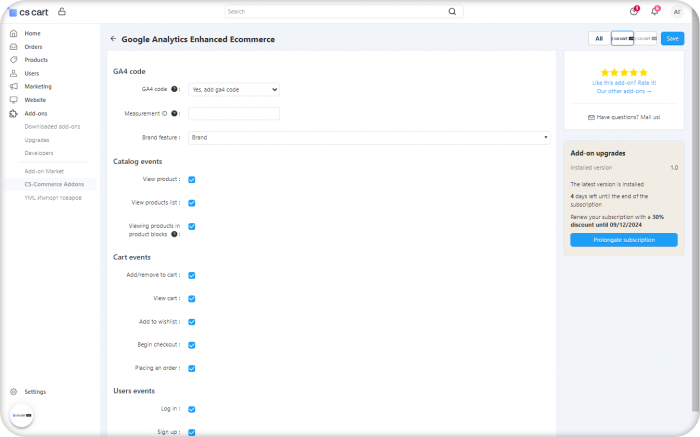Go back with the arrow icon

tap(113, 39)
